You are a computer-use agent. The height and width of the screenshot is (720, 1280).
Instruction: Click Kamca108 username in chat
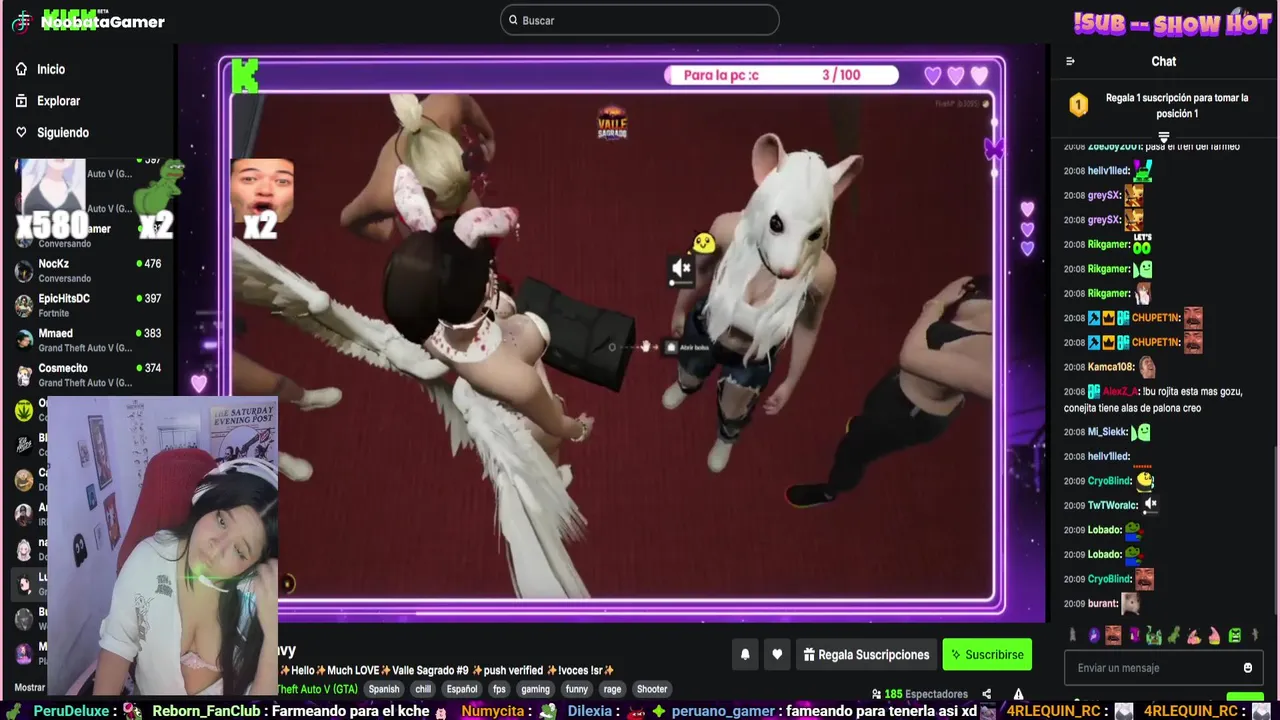pyautogui.click(x=1110, y=367)
